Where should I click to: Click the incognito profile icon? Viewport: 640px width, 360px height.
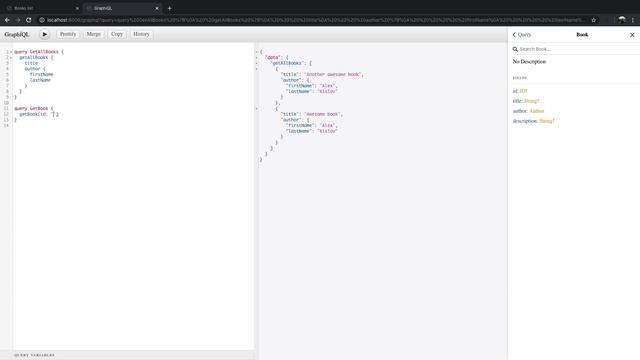tap(622, 20)
